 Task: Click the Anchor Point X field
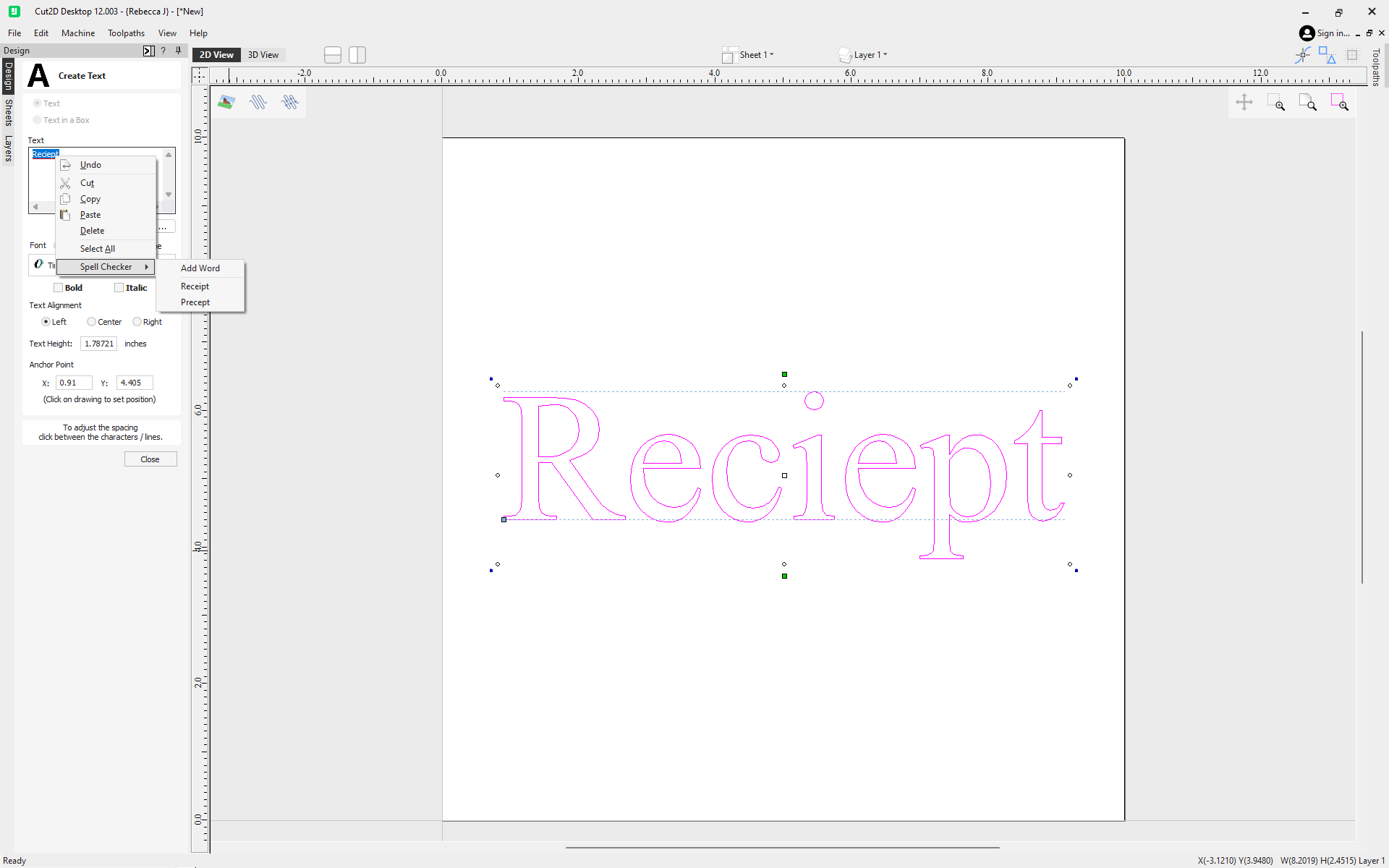coord(74,383)
